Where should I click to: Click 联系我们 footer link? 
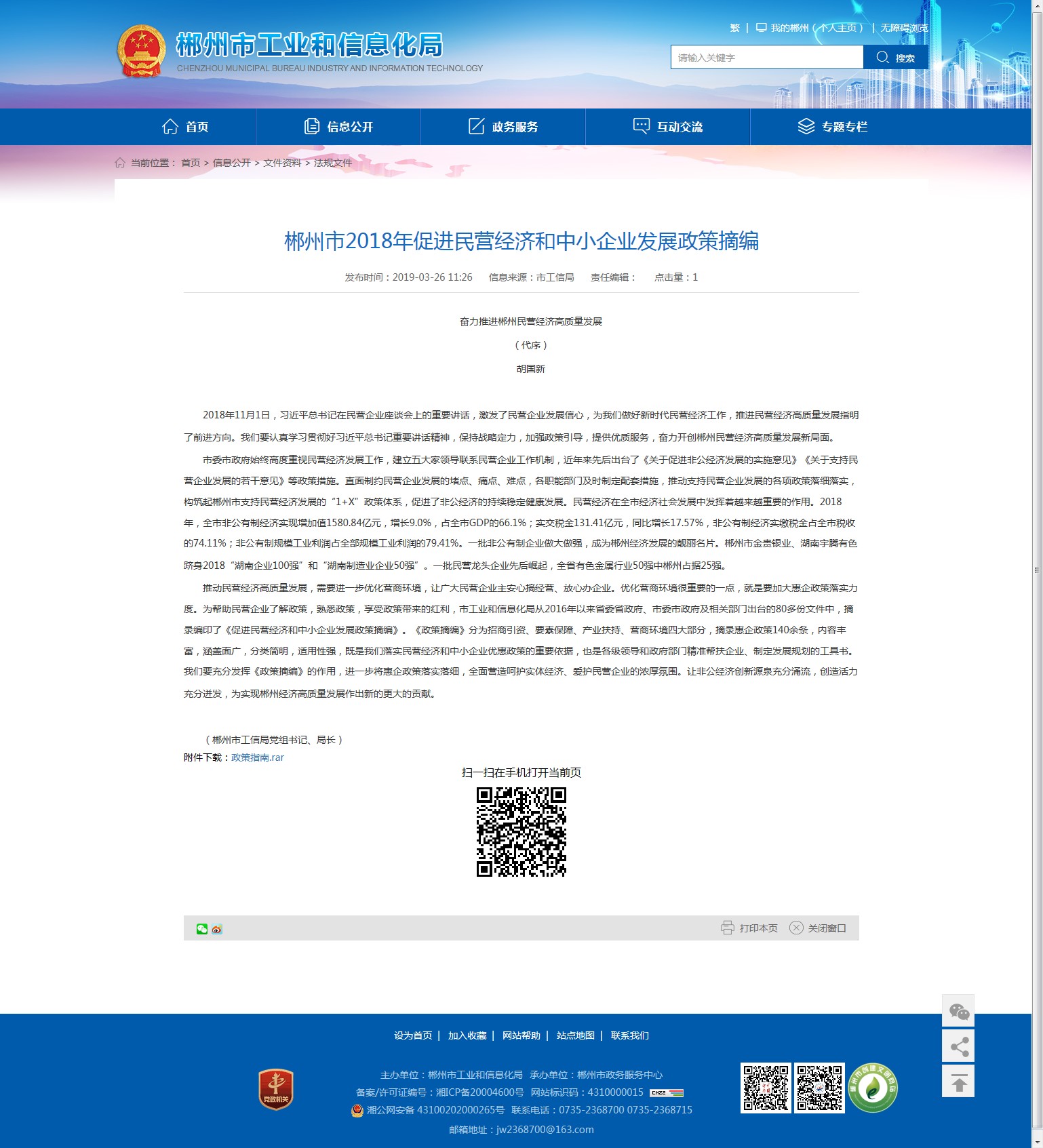(630, 1035)
